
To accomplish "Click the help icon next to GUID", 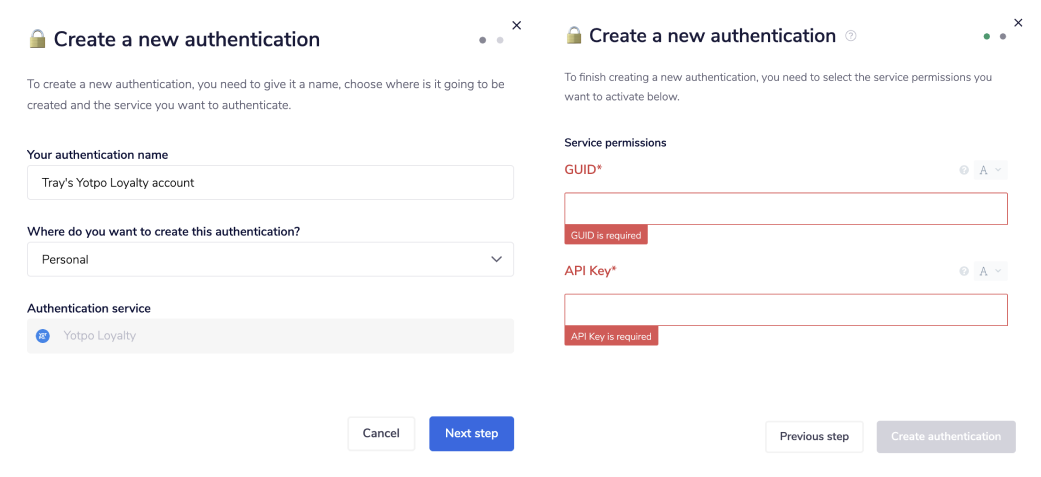I will click(x=964, y=170).
